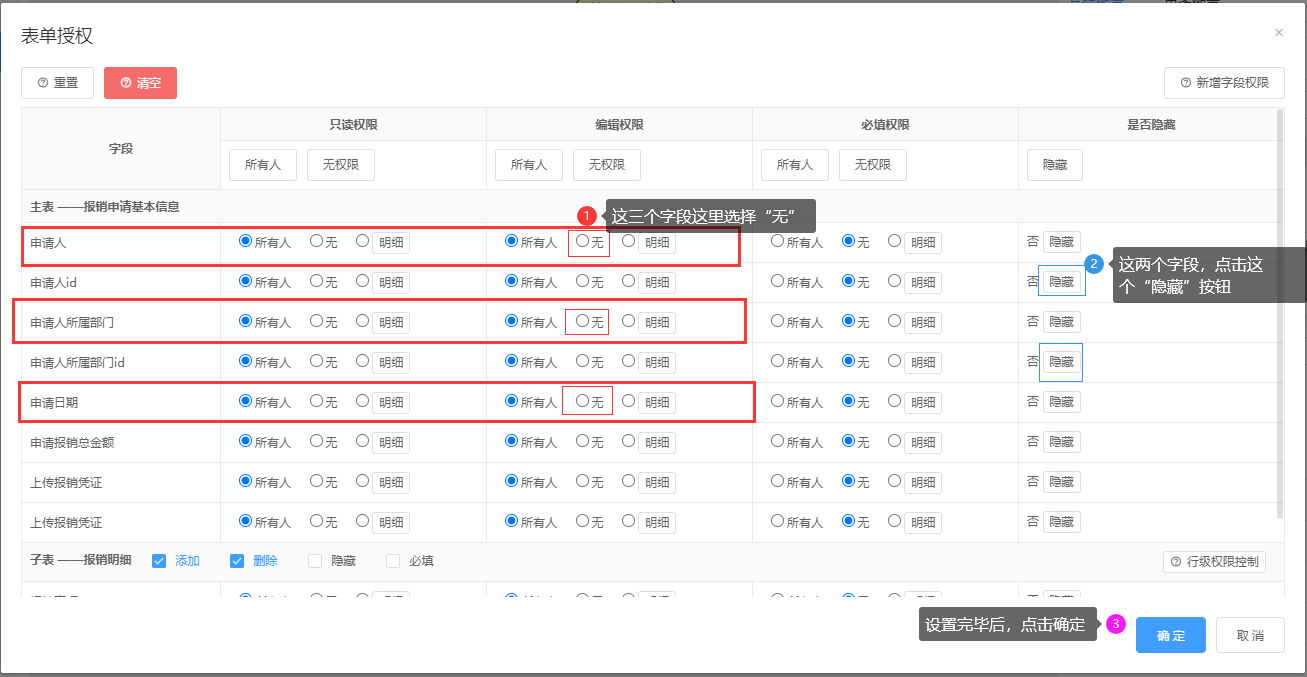Click 取消 to cancel the dialog

(1250, 635)
